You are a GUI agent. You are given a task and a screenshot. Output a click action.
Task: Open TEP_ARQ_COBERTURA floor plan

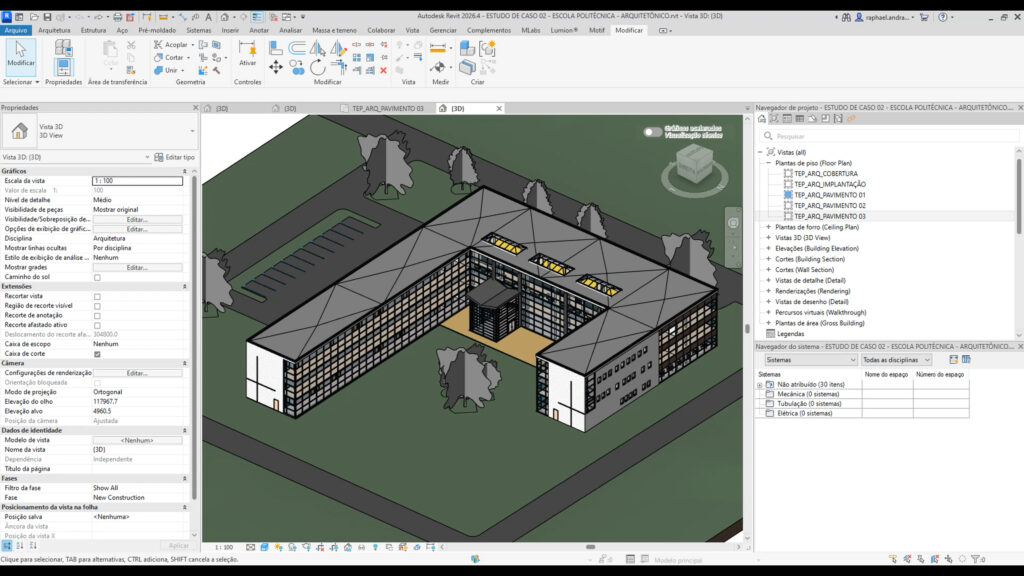(x=825, y=174)
